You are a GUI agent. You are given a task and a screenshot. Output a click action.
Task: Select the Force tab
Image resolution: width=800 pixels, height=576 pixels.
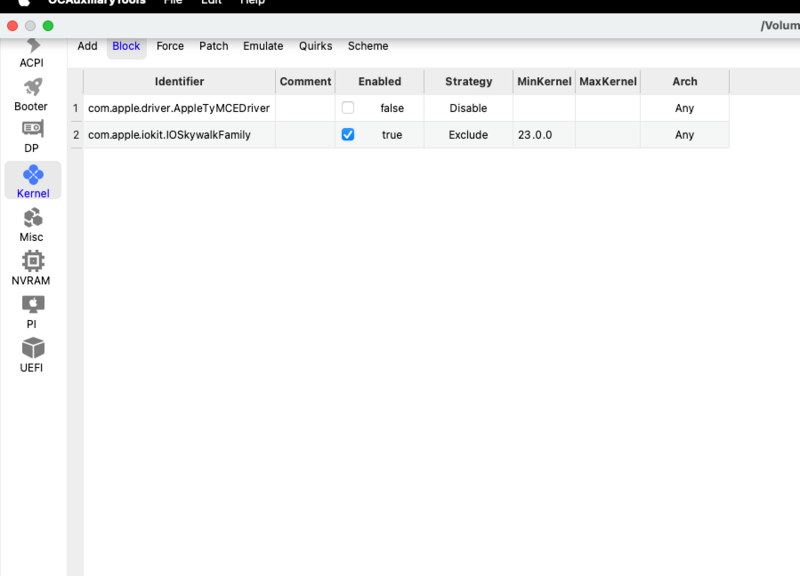(170, 46)
